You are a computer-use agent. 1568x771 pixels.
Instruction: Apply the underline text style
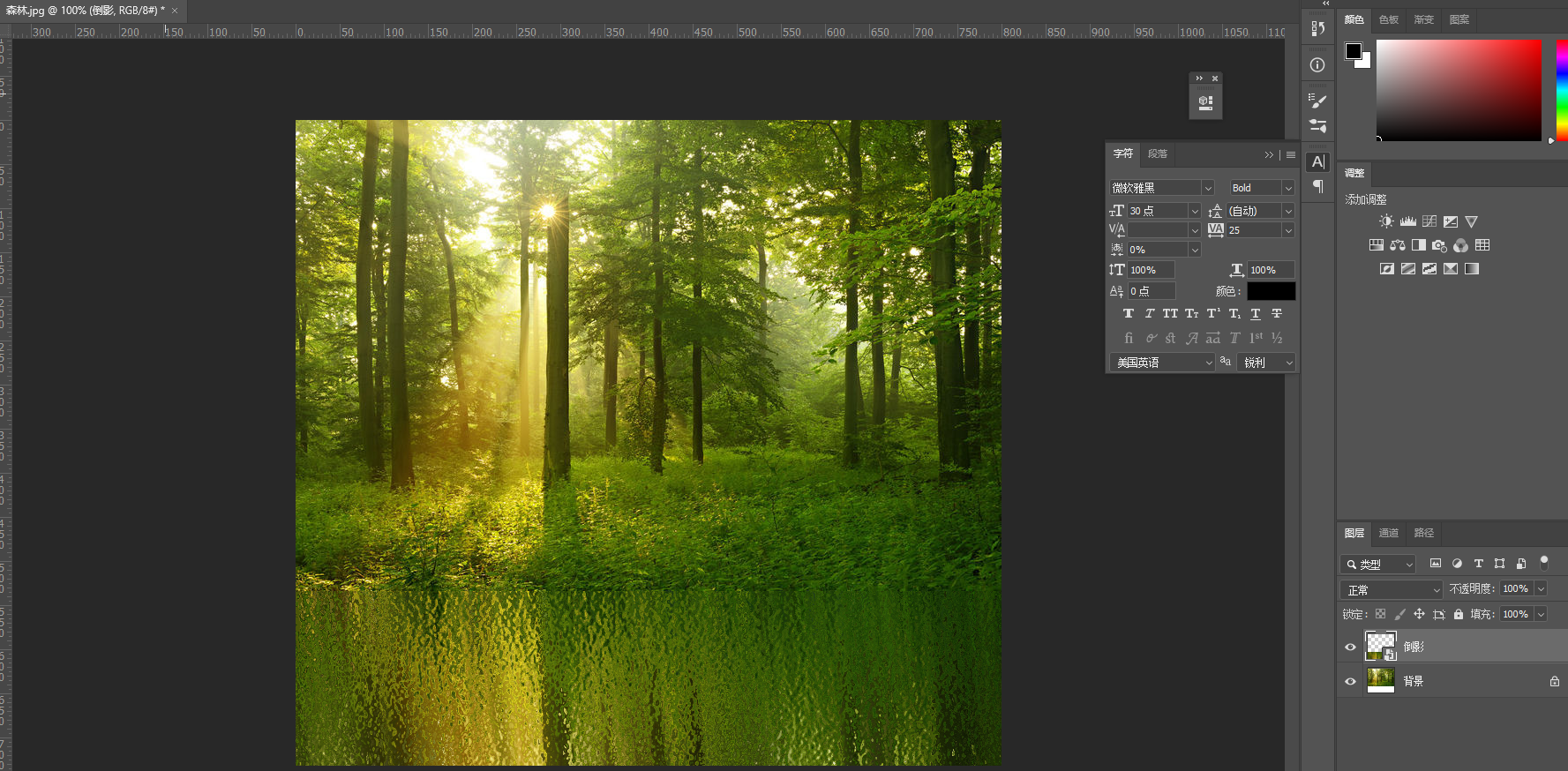1255,314
